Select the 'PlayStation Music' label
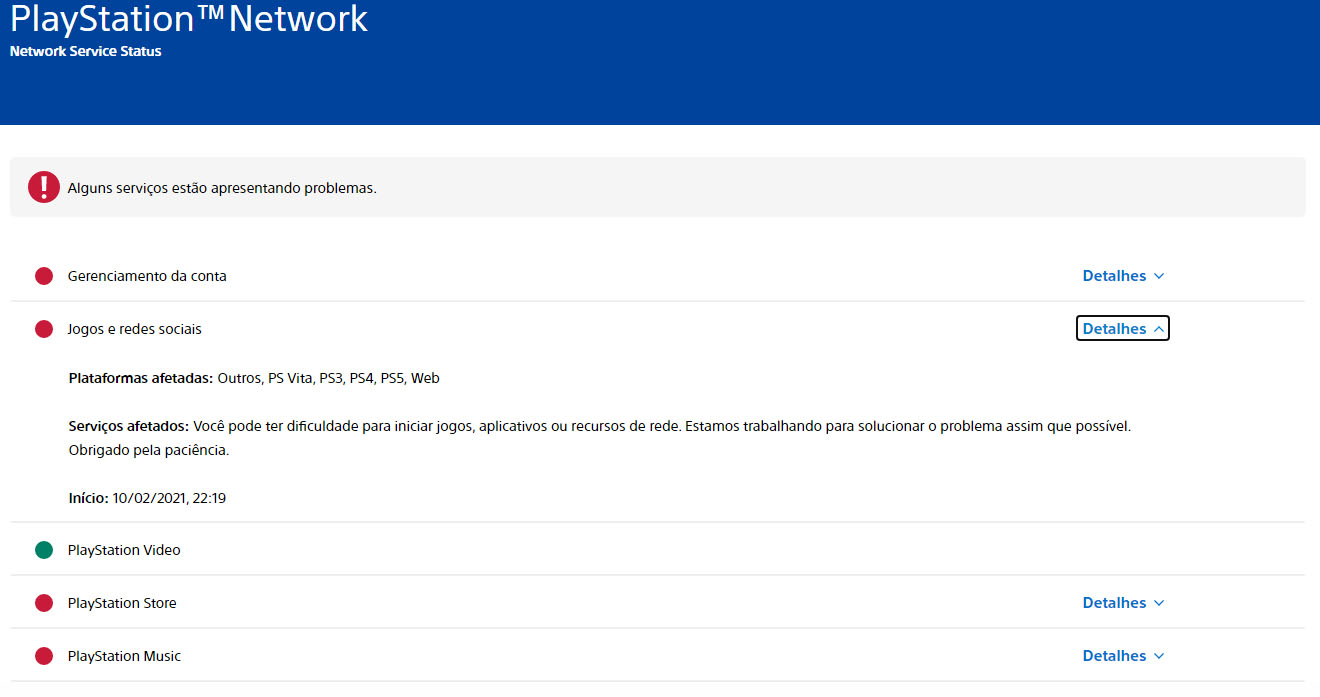Image resolution: width=1320 pixels, height=697 pixels. coord(124,656)
